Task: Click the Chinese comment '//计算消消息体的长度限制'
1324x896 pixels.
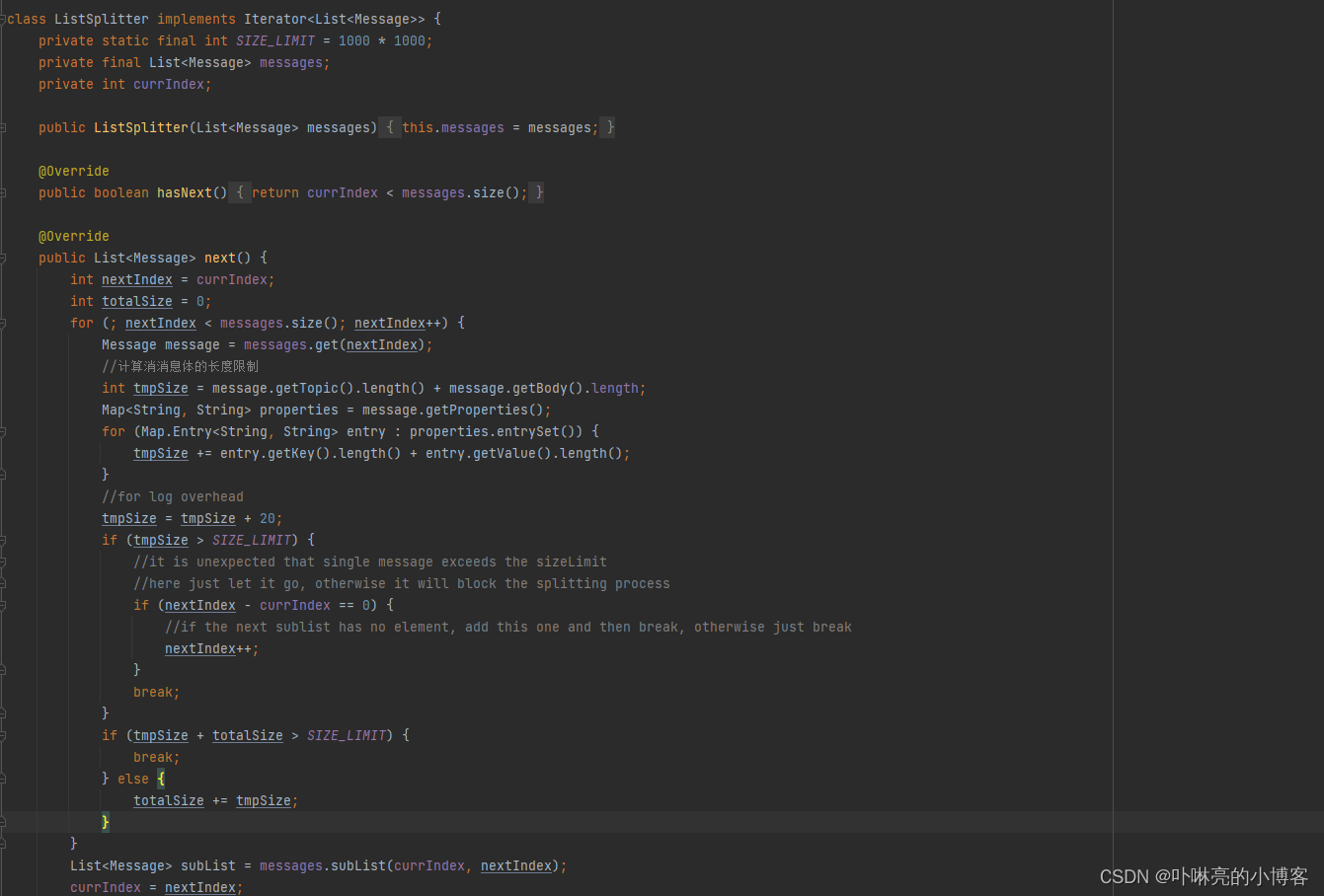Action: click(x=181, y=366)
